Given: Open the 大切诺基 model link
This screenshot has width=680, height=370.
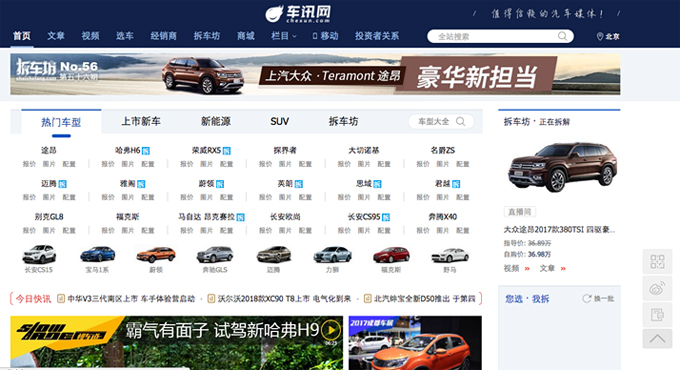Looking at the screenshot, I should pos(364,151).
